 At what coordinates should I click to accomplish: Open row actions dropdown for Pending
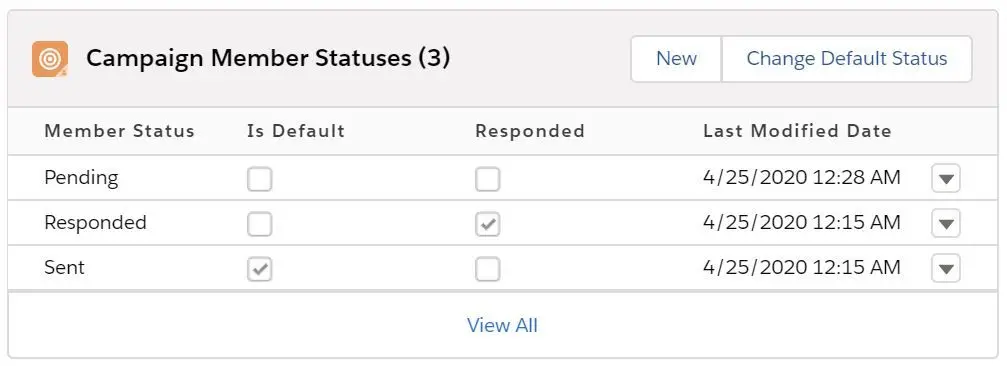click(945, 179)
